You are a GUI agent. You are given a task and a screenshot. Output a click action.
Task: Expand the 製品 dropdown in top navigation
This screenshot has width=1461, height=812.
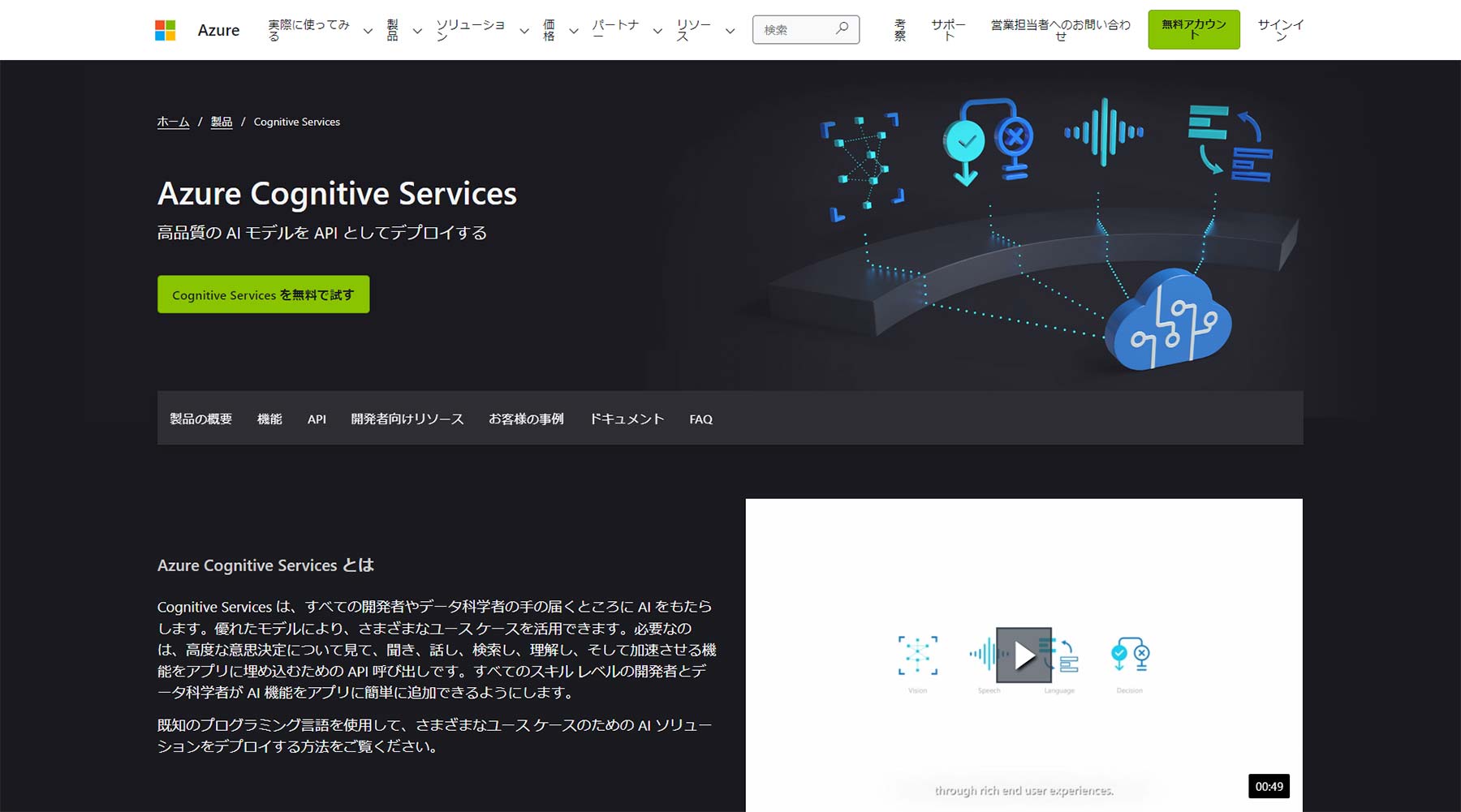tap(403, 30)
